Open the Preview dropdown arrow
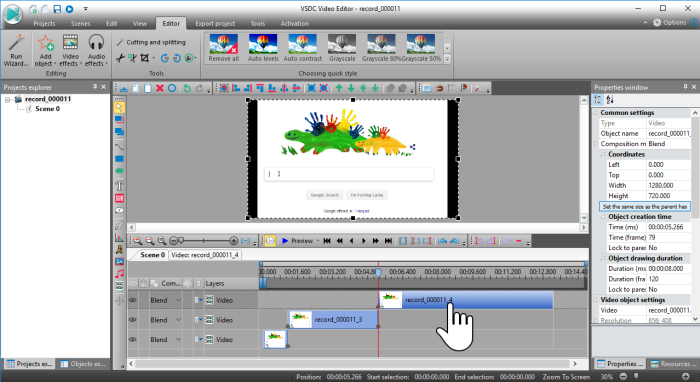Screen dimensions: 700x382 tap(318, 241)
